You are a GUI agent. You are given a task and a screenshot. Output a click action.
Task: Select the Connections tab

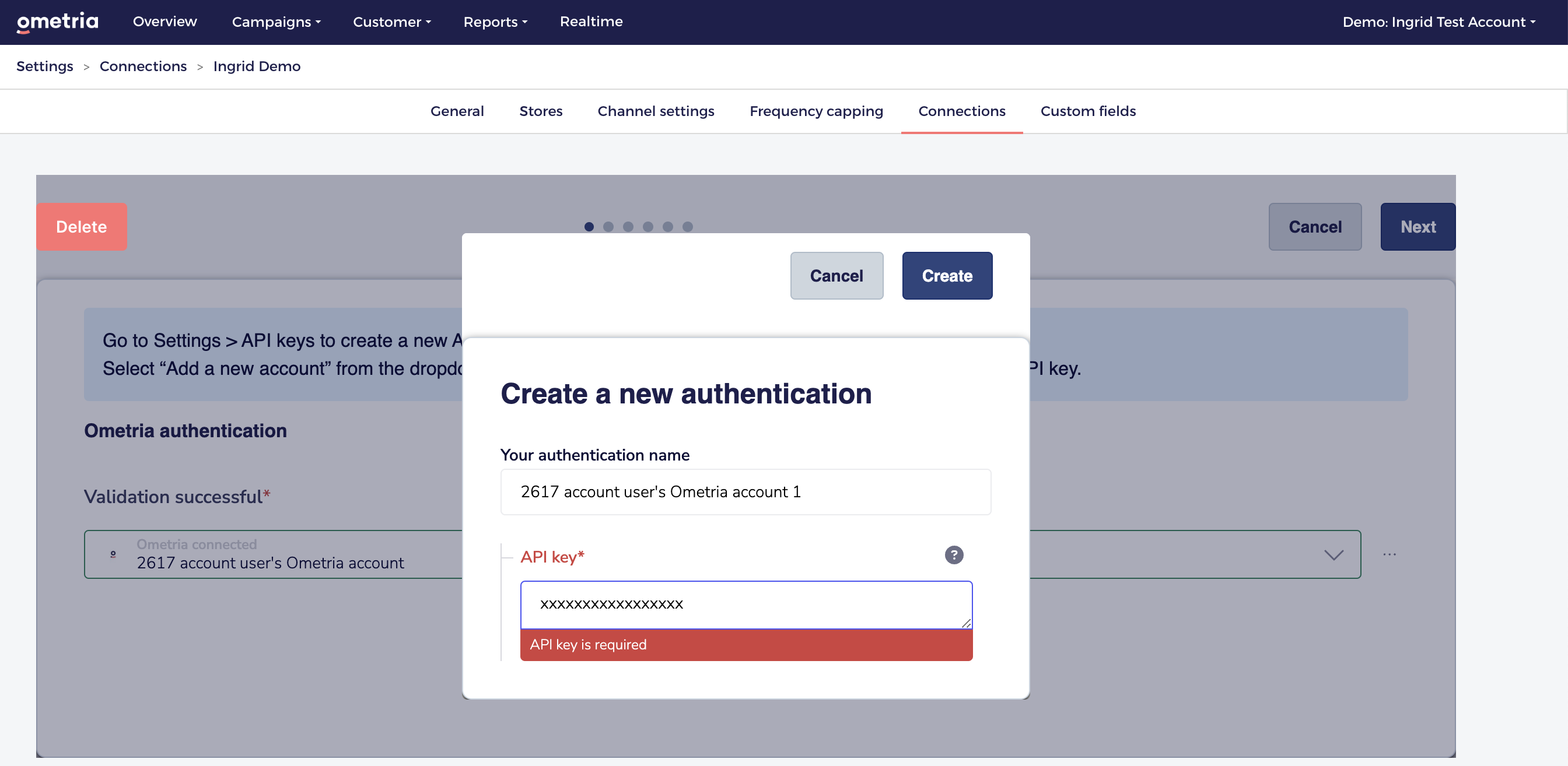[962, 111]
